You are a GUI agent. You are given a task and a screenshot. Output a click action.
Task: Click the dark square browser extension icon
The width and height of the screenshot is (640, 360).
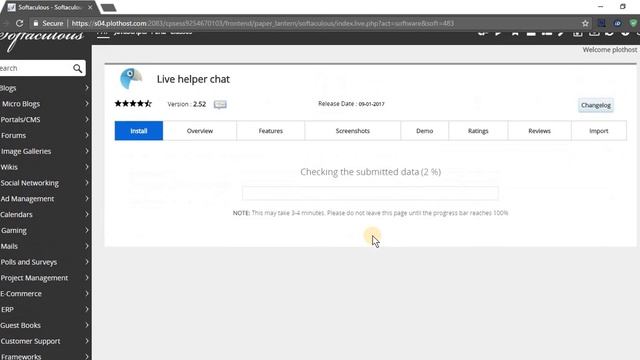point(601,24)
